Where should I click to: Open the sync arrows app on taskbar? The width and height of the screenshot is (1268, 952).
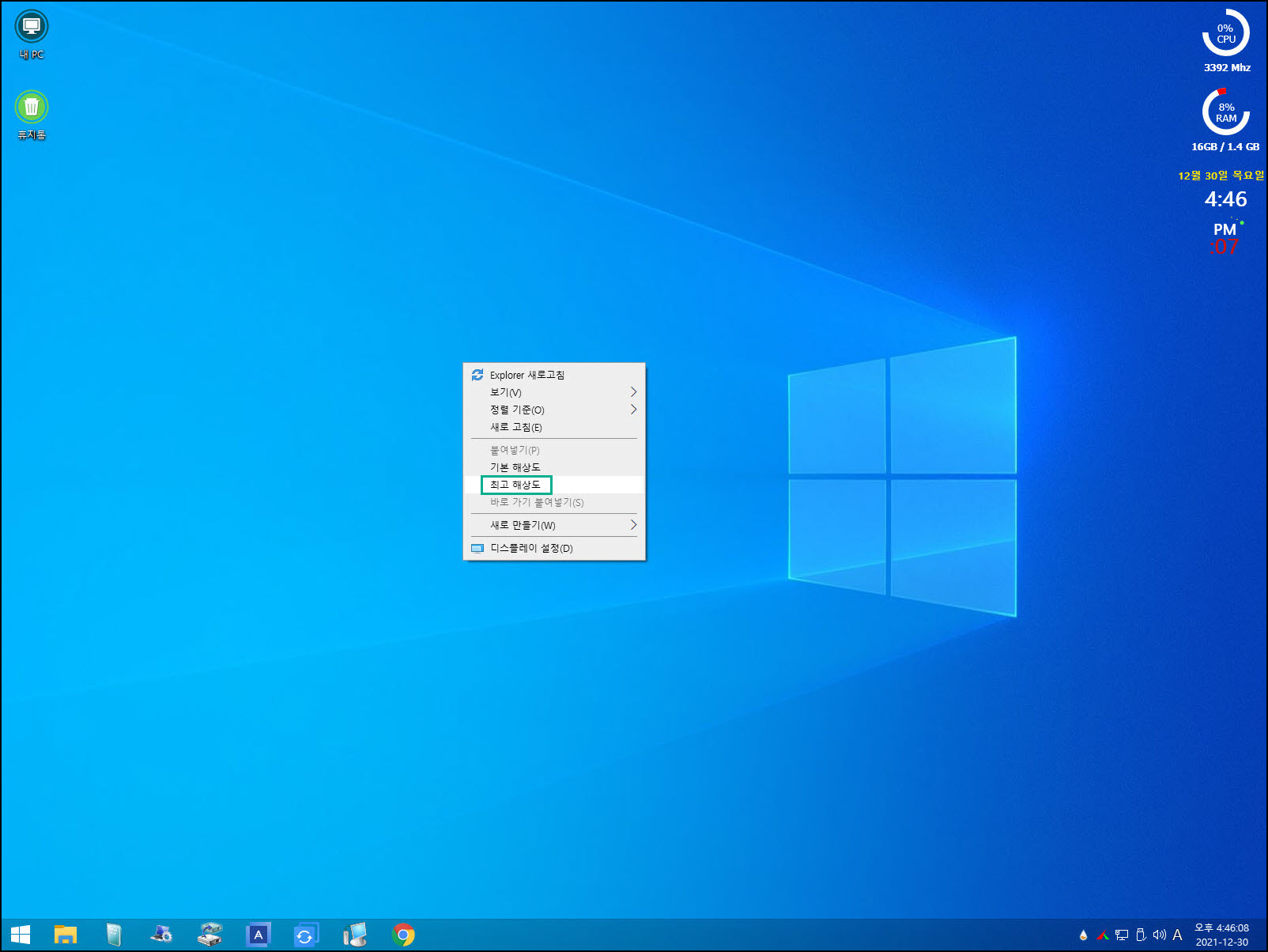[306, 935]
